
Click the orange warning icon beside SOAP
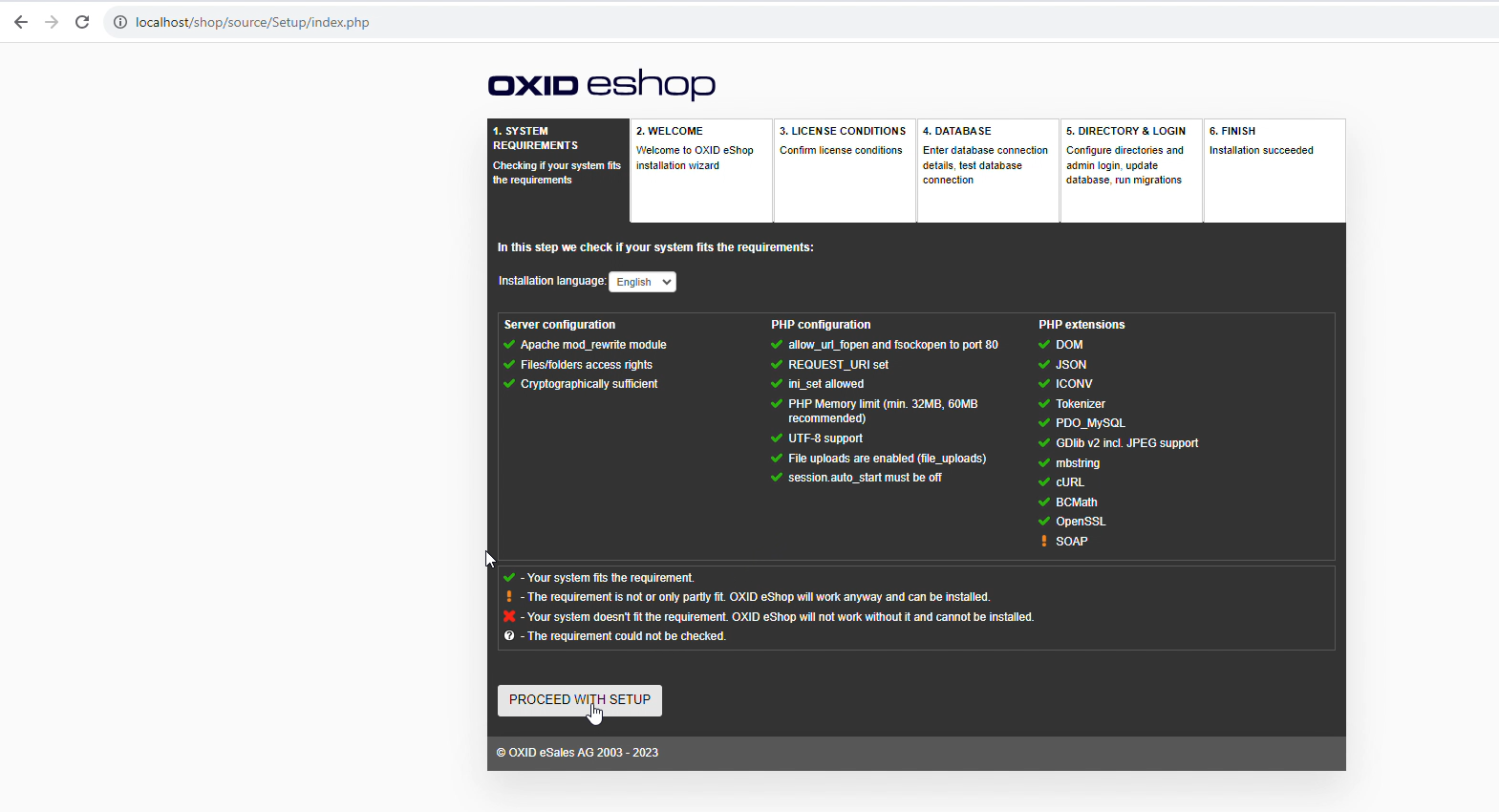(1044, 542)
